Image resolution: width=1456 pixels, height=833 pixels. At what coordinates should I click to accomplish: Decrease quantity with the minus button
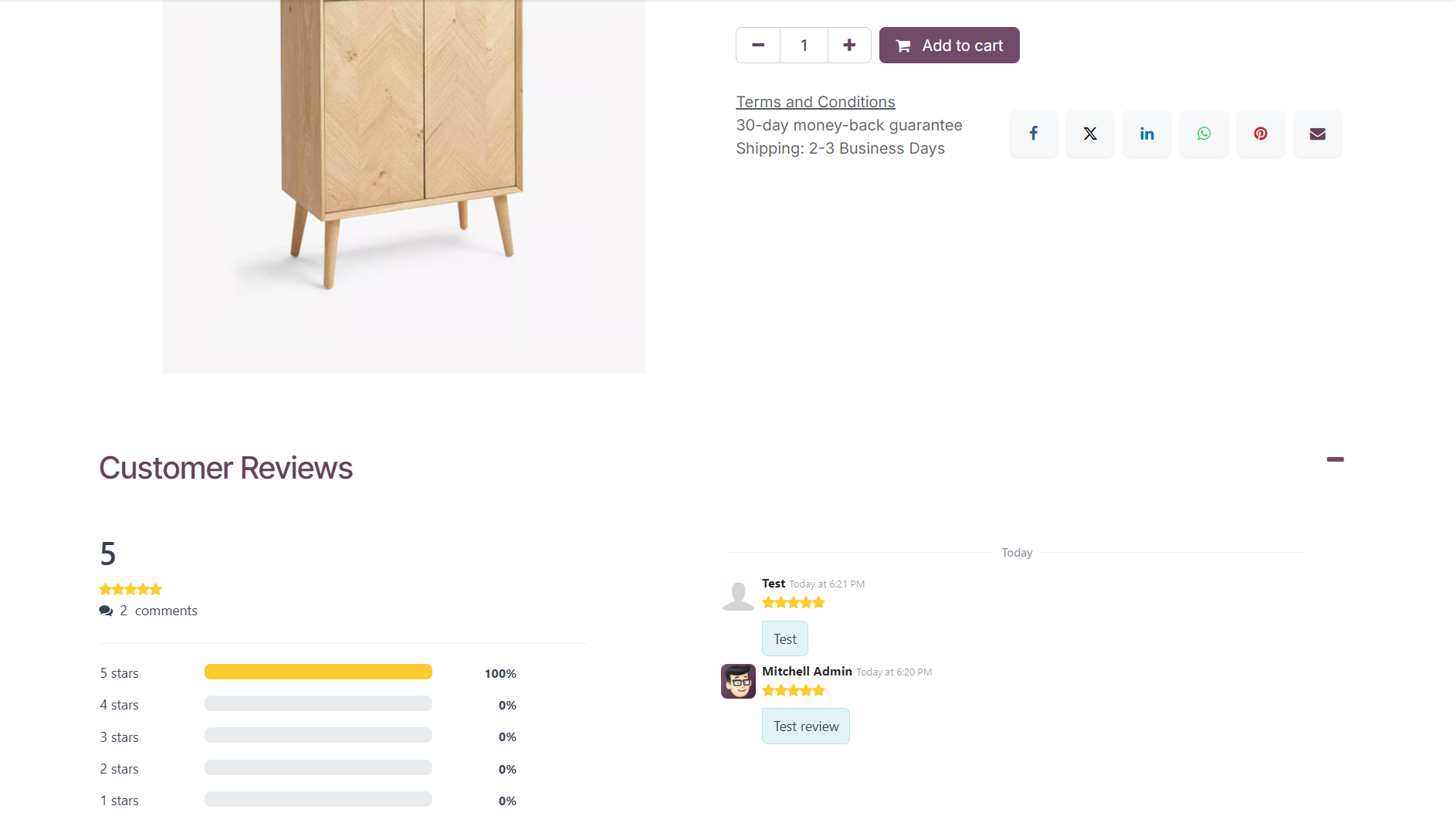(x=757, y=45)
